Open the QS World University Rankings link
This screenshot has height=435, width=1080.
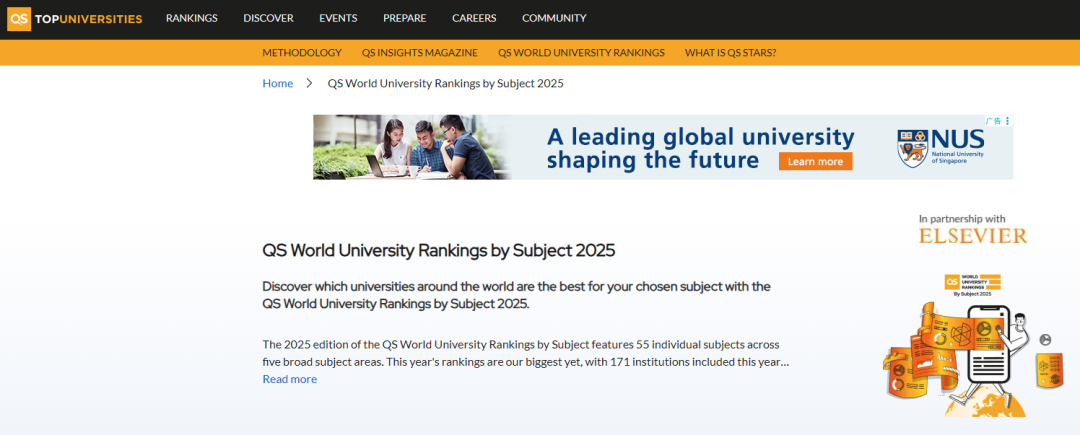[581, 53]
